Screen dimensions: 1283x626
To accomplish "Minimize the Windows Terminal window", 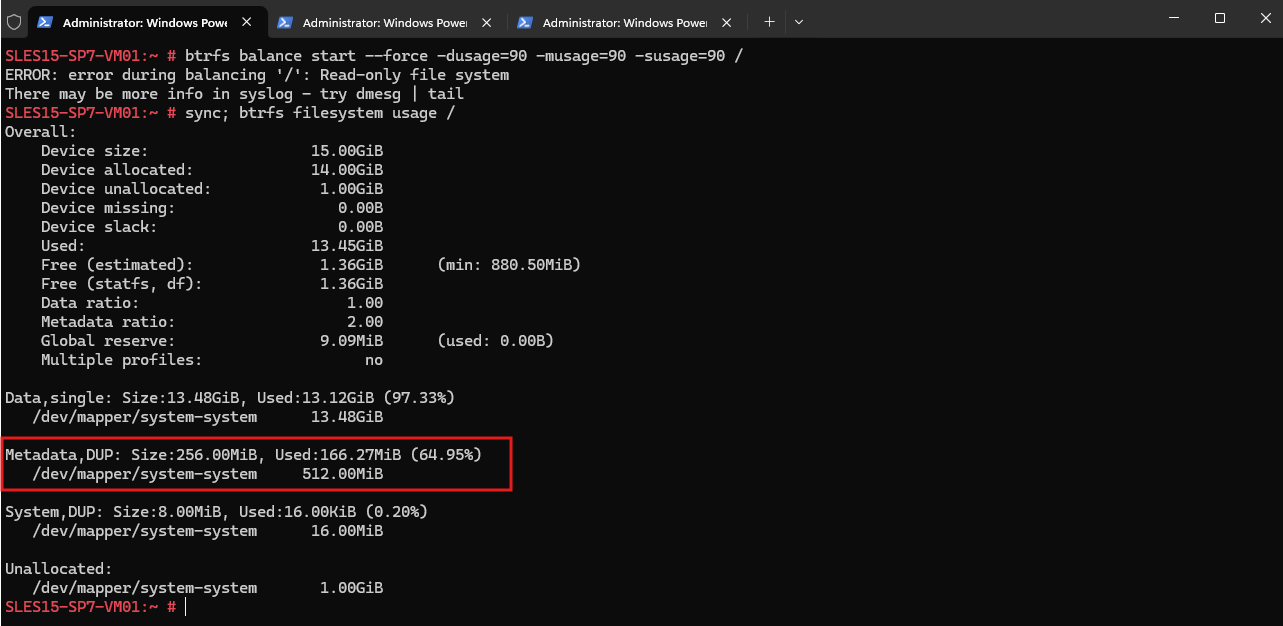I will coord(1175,18).
